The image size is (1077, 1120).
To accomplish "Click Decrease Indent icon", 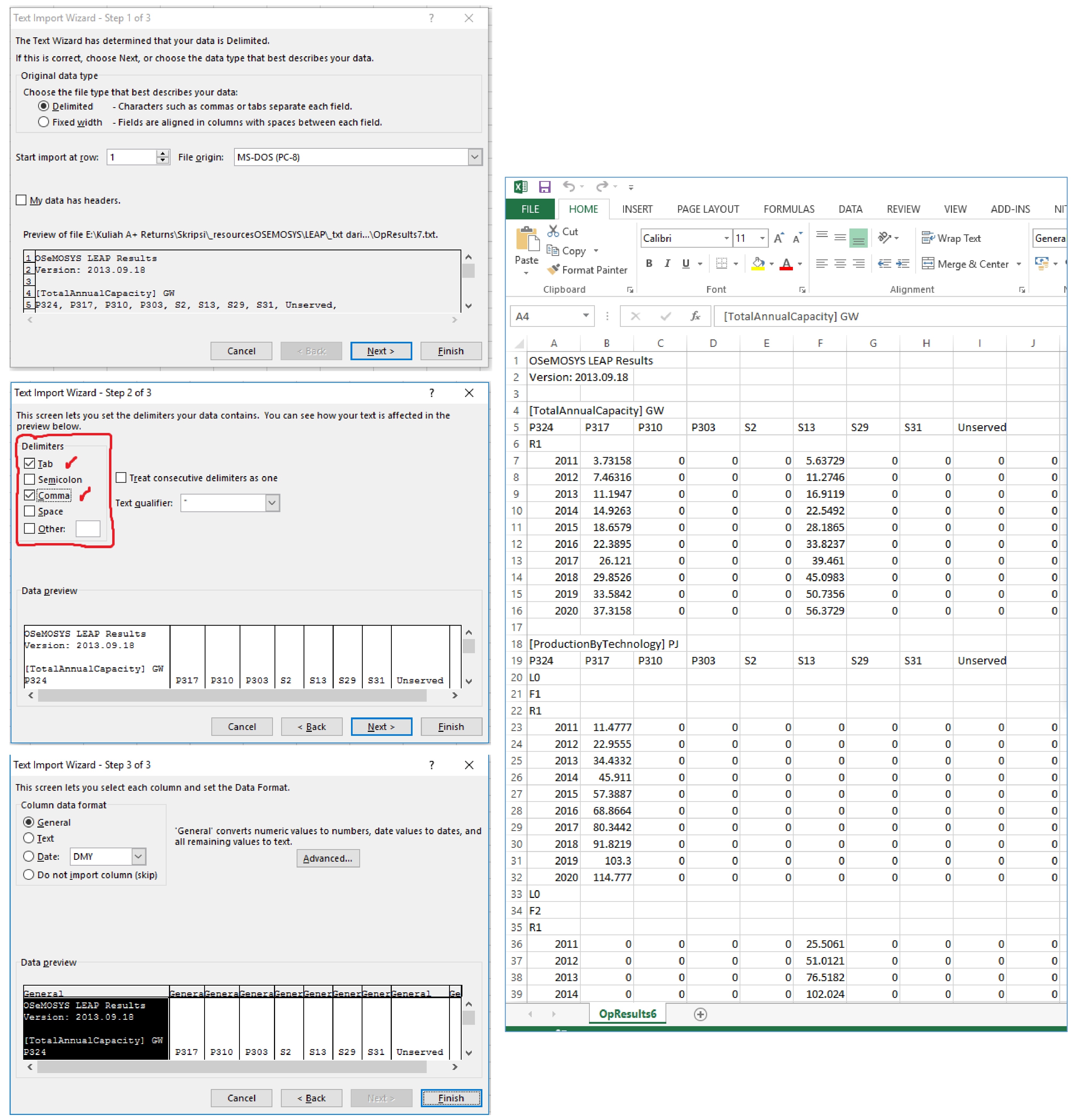I will pos(885,263).
